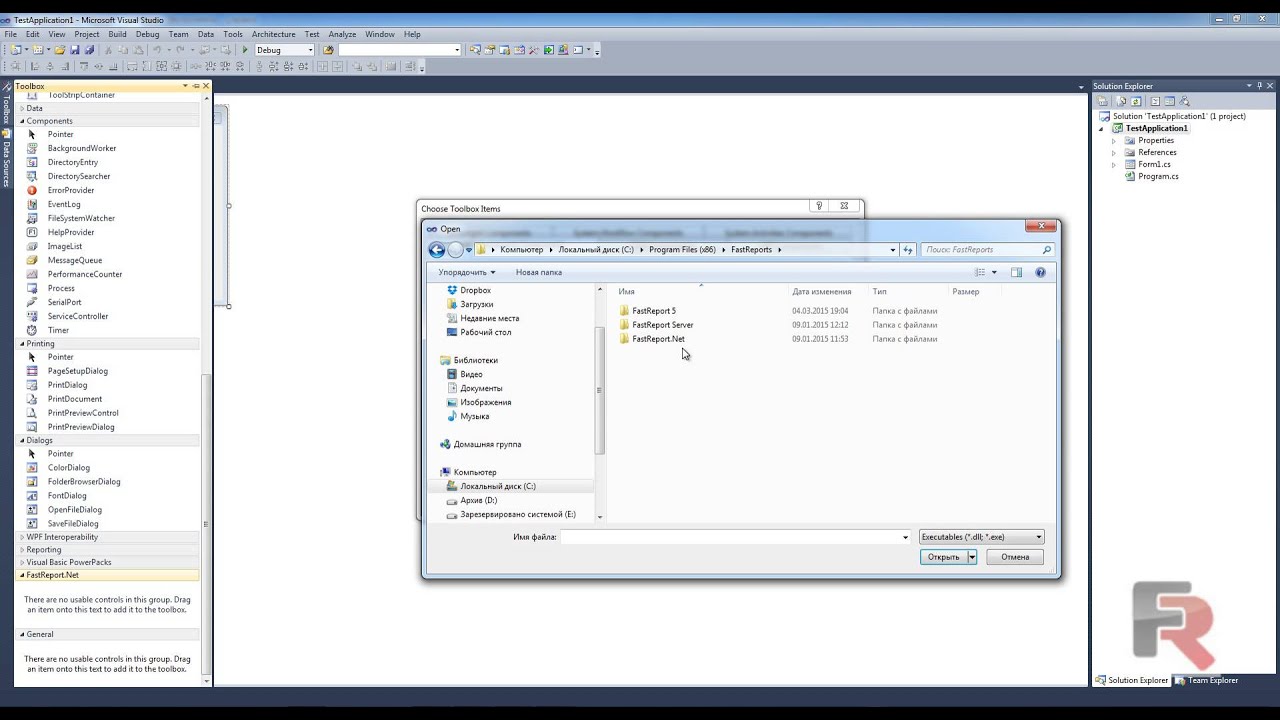The width and height of the screenshot is (1280, 720).
Task: Click View Designer icon in Solution Explorer toolbar
Action: coord(1169,101)
